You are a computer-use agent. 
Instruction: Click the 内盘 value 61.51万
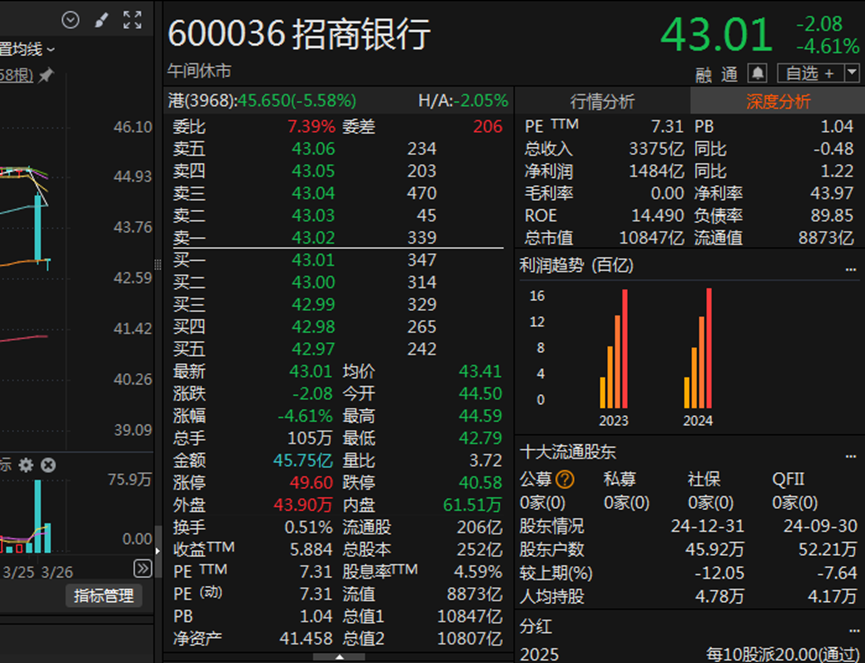(472, 505)
